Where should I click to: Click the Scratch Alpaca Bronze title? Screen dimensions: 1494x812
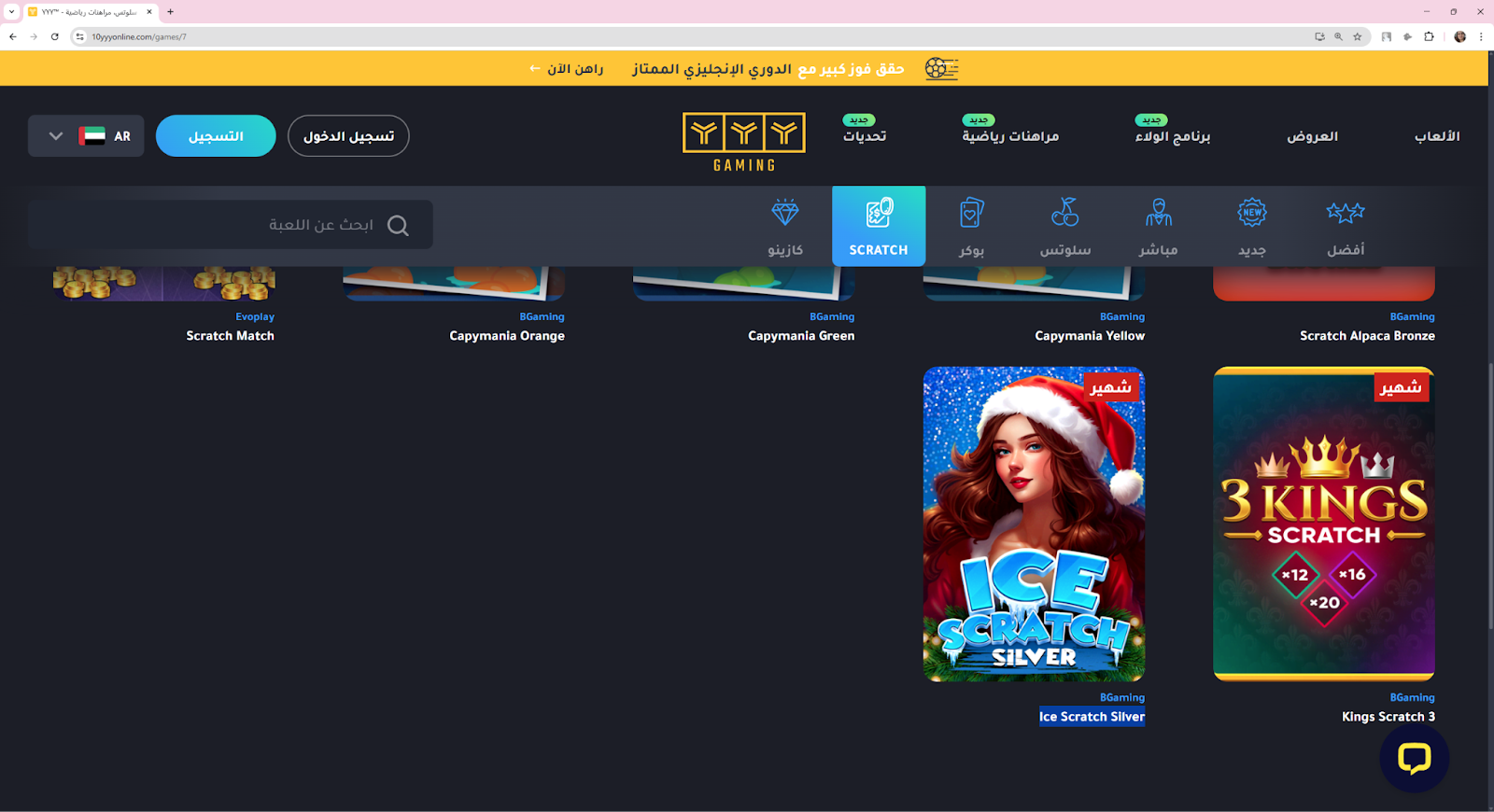point(1367,336)
